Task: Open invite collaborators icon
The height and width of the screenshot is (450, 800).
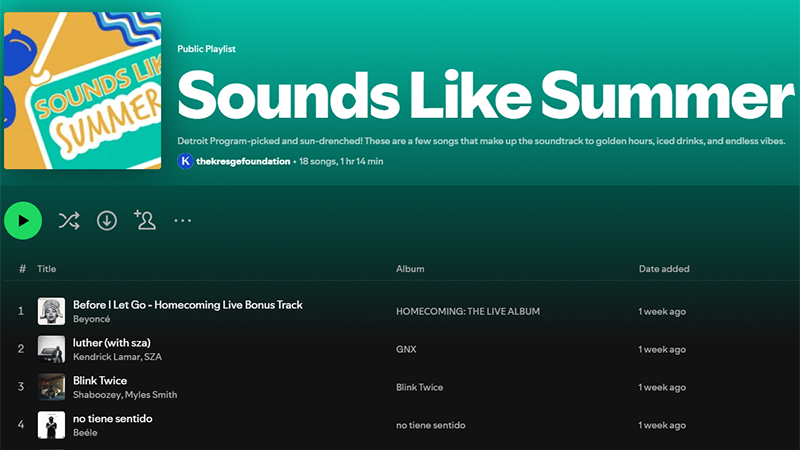Action: pyautogui.click(x=145, y=220)
